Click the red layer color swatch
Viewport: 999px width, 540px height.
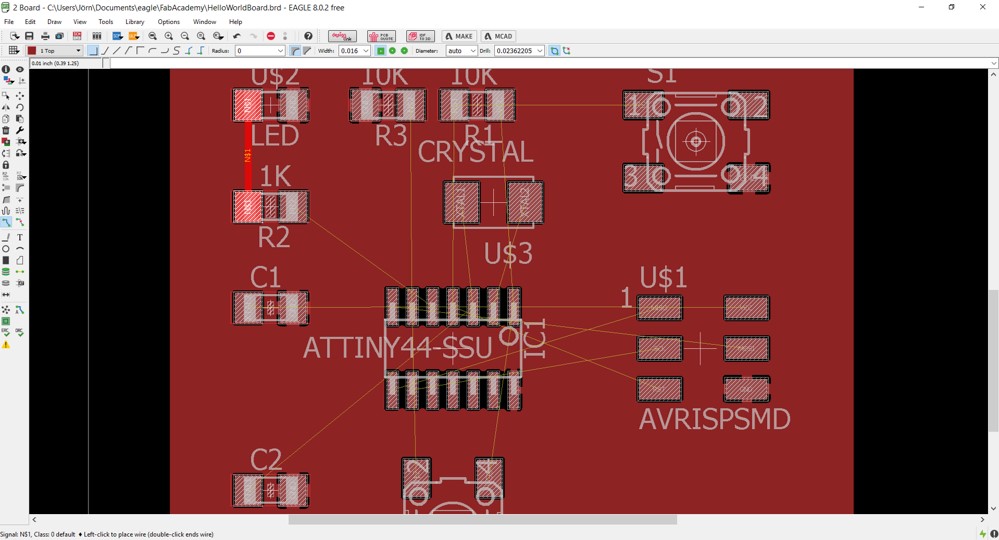coord(31,50)
